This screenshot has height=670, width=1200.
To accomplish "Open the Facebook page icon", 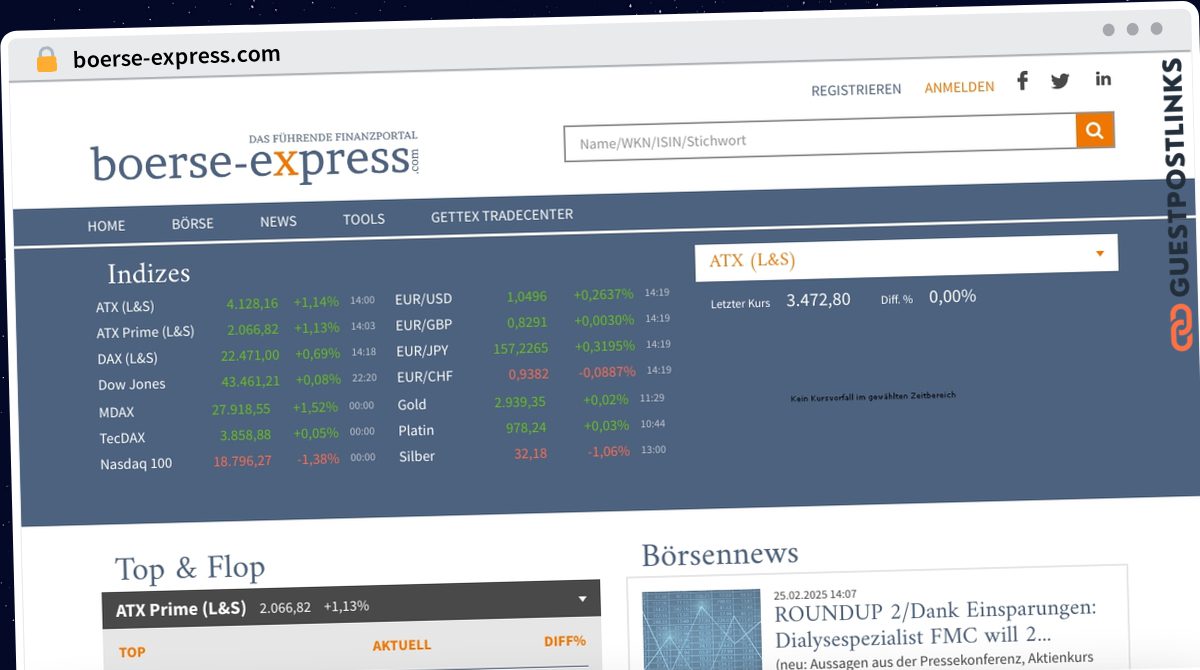I will tap(1022, 81).
